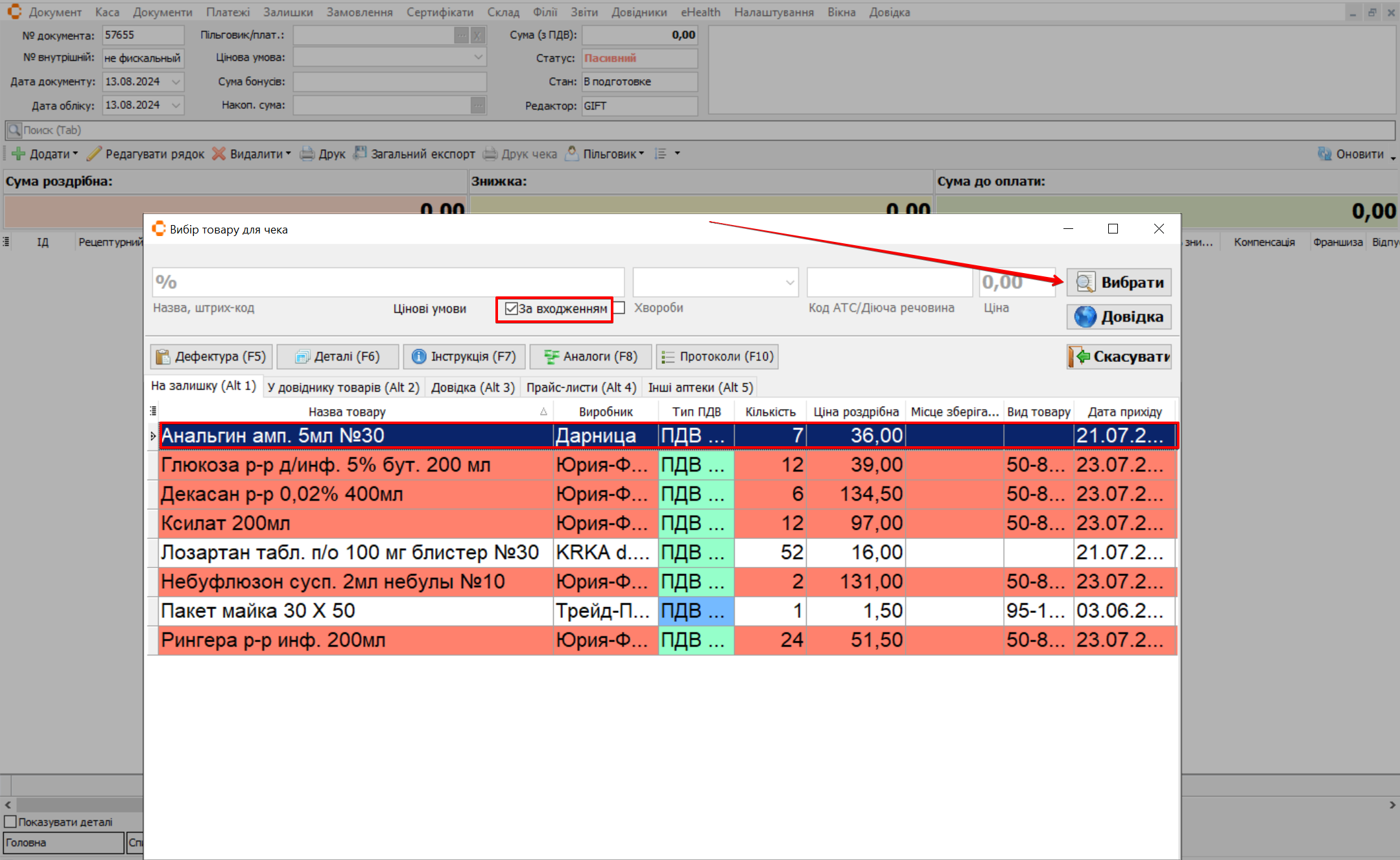1400x860 pixels.
Task: Uncheck За входженням checkbox
Action: (511, 309)
